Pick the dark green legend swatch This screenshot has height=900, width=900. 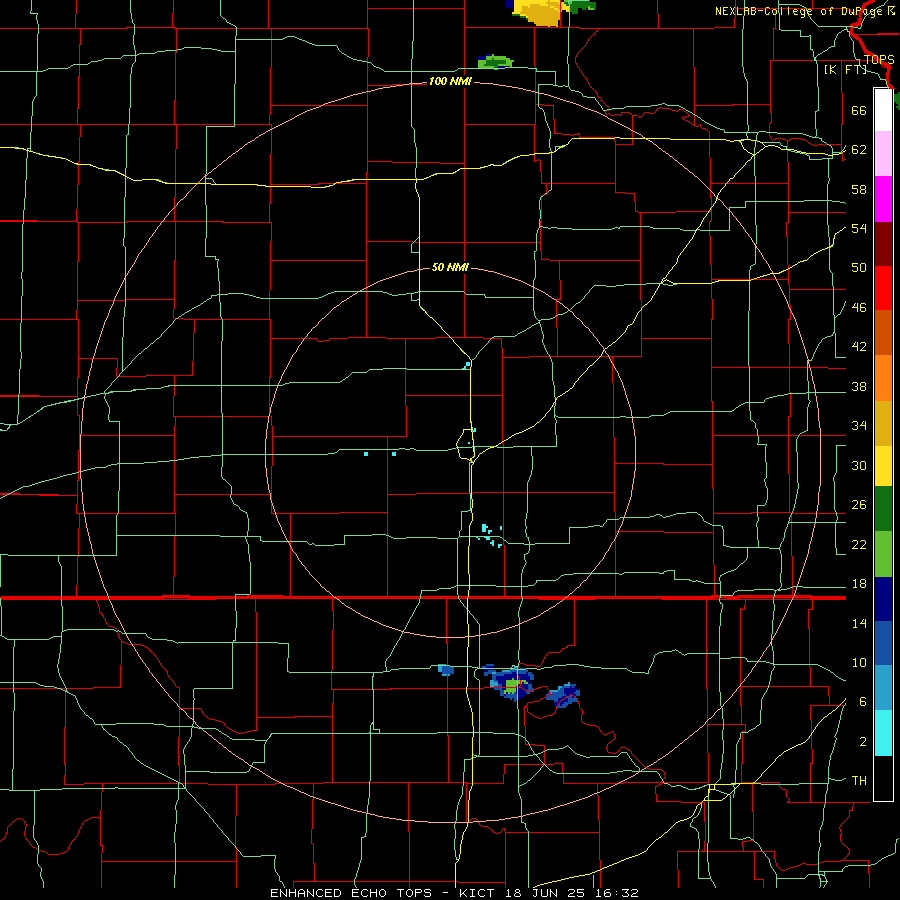pos(883,509)
